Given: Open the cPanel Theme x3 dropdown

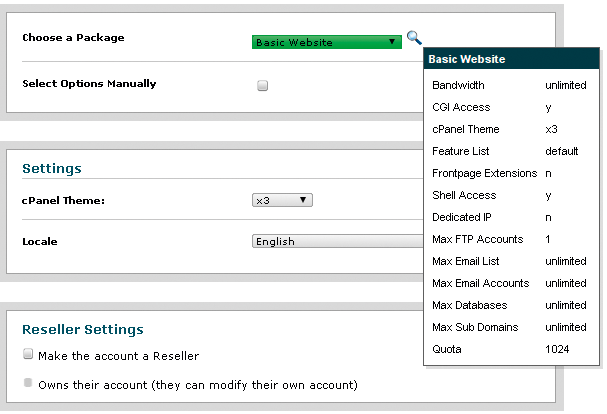Looking at the screenshot, I should point(282,200).
